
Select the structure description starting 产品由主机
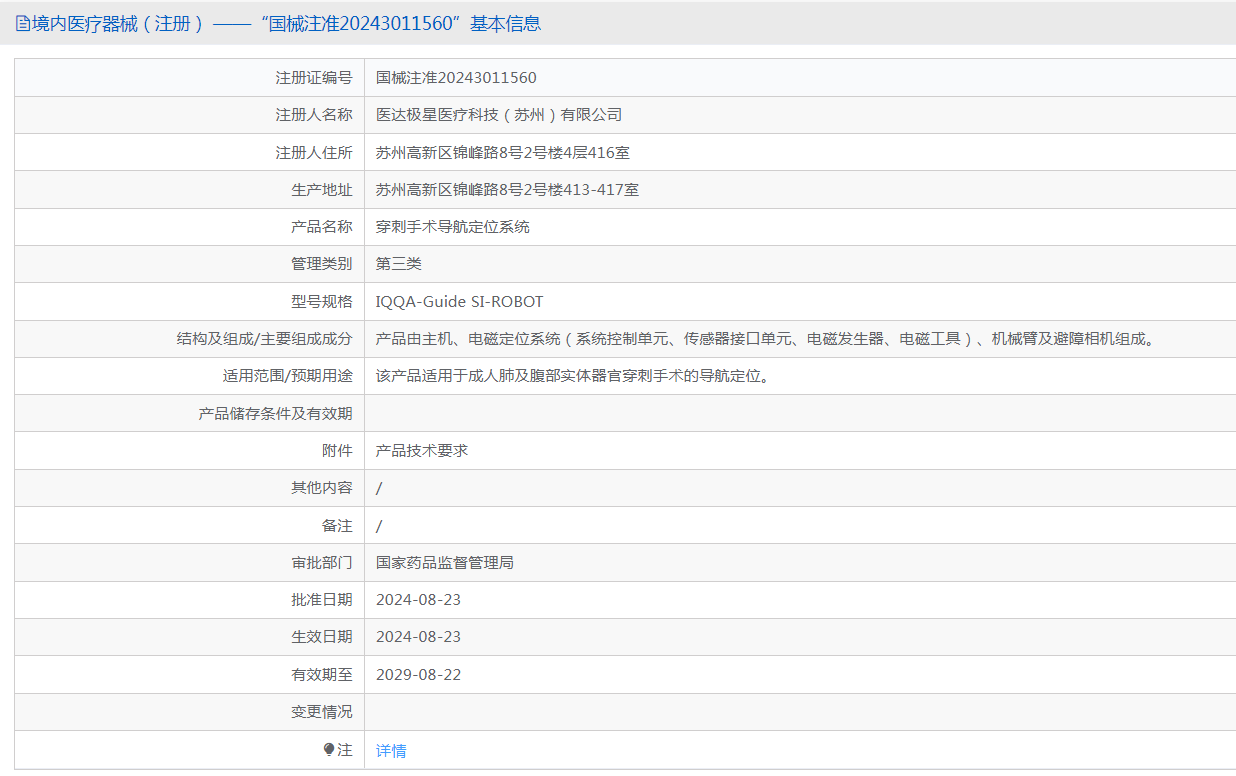(x=768, y=339)
